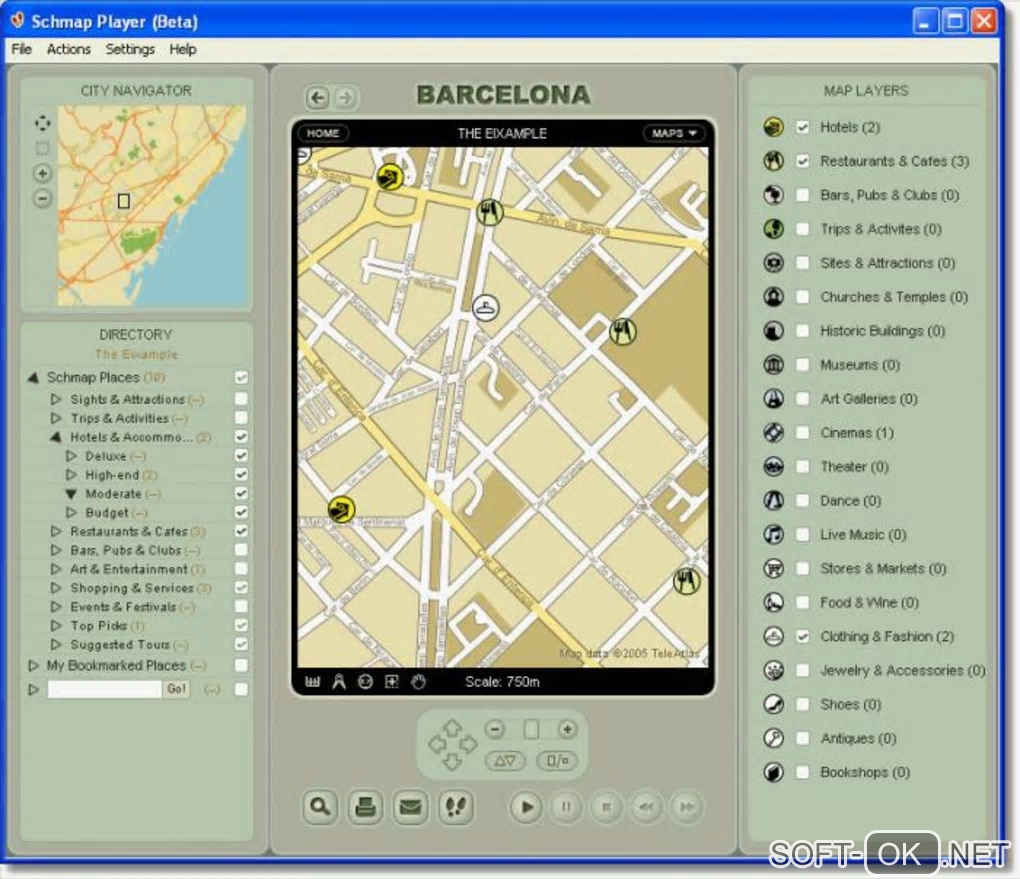This screenshot has height=879, width=1020.
Task: Pan the main map to the left
Action: click(436, 743)
